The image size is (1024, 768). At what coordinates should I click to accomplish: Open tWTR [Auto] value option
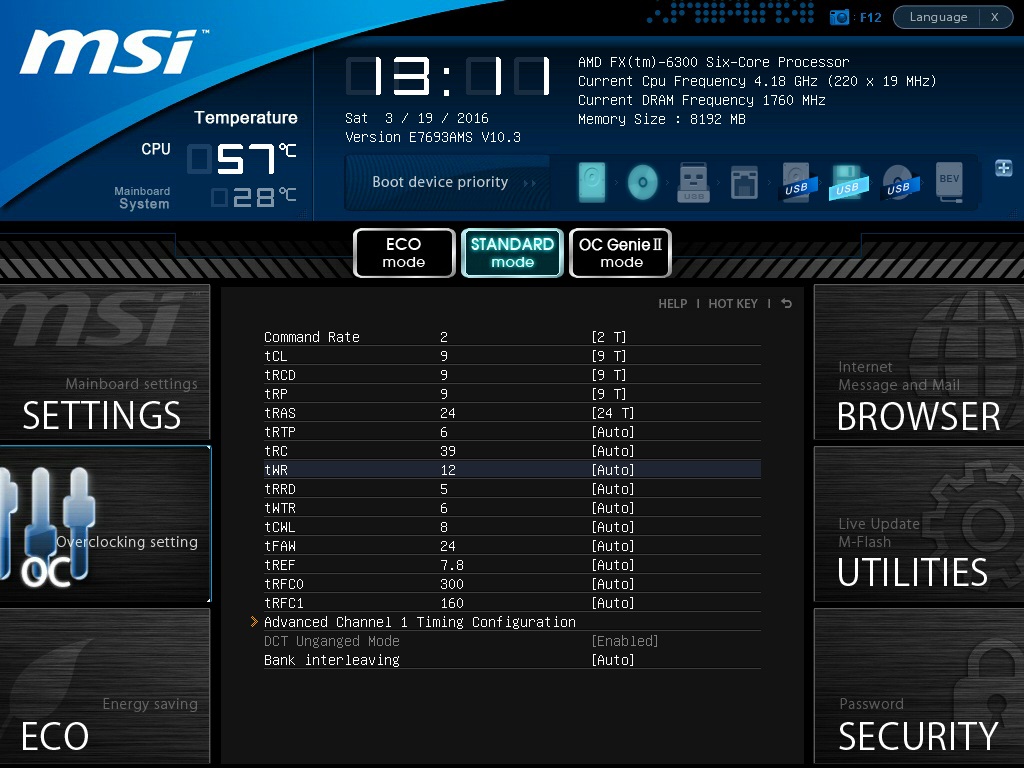(613, 507)
